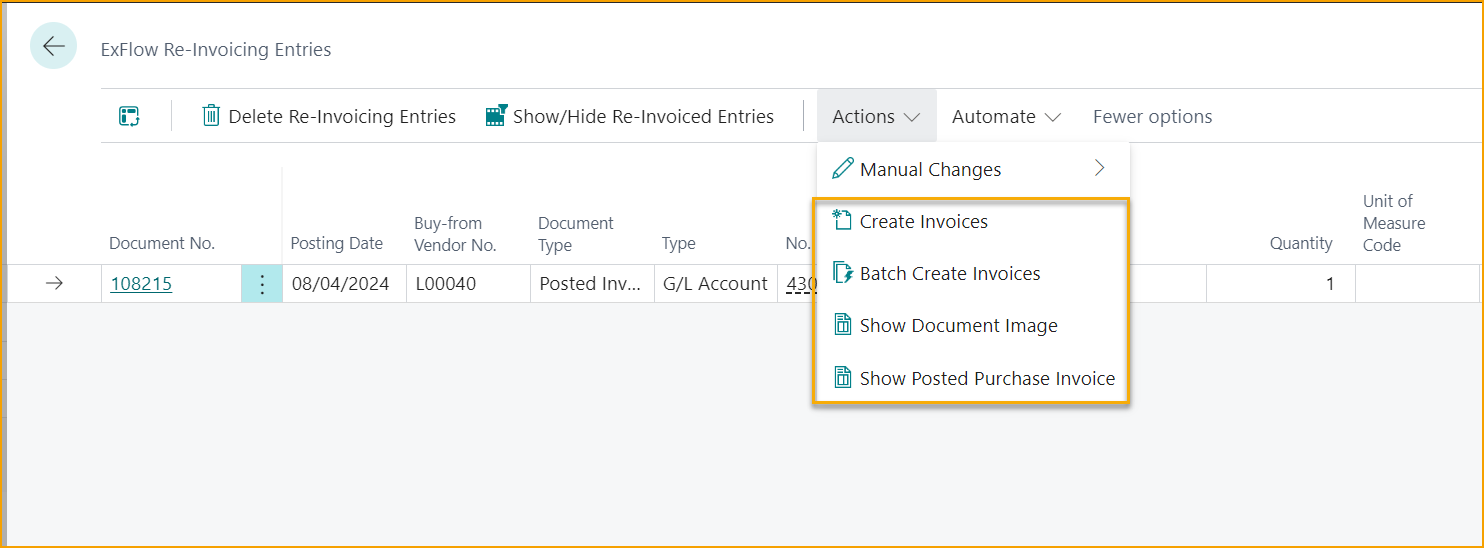Select the row using its arrow indicator
Screen dimensions: 1484x548
[x=54, y=284]
